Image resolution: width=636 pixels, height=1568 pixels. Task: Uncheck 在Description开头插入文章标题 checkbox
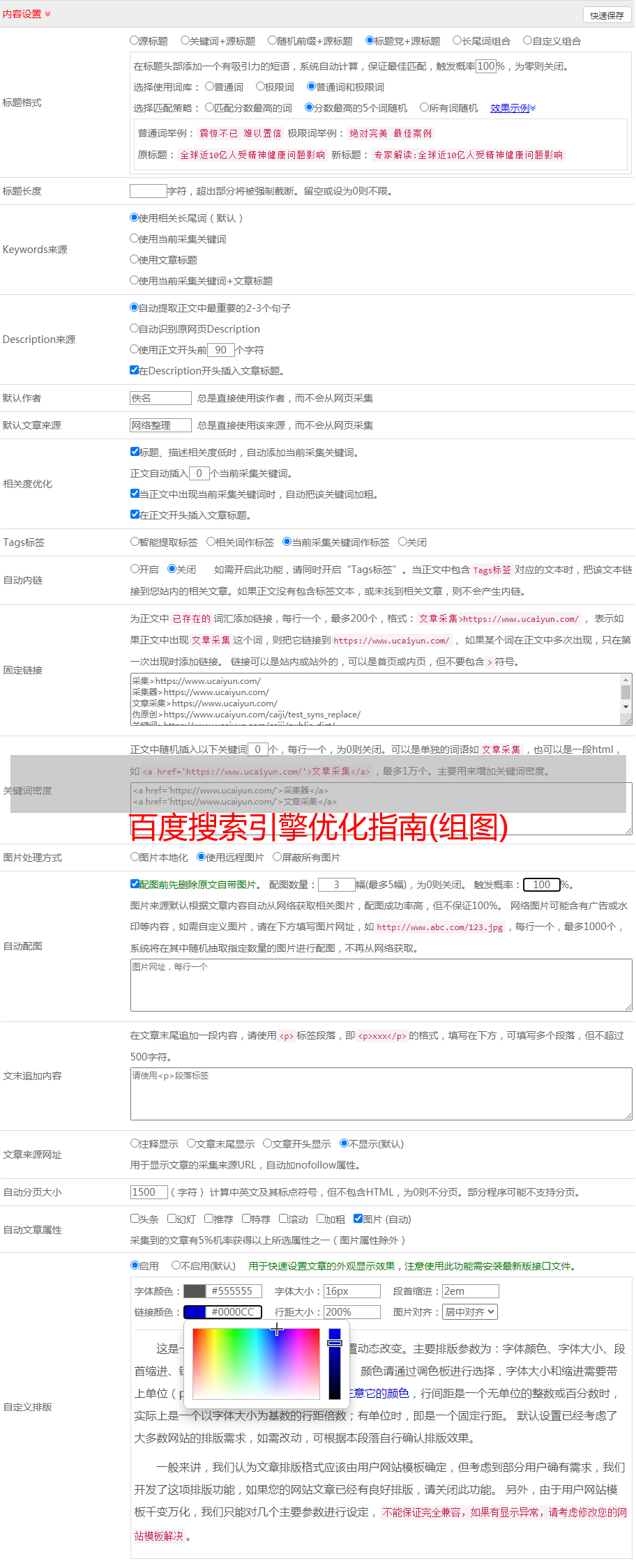tap(135, 370)
